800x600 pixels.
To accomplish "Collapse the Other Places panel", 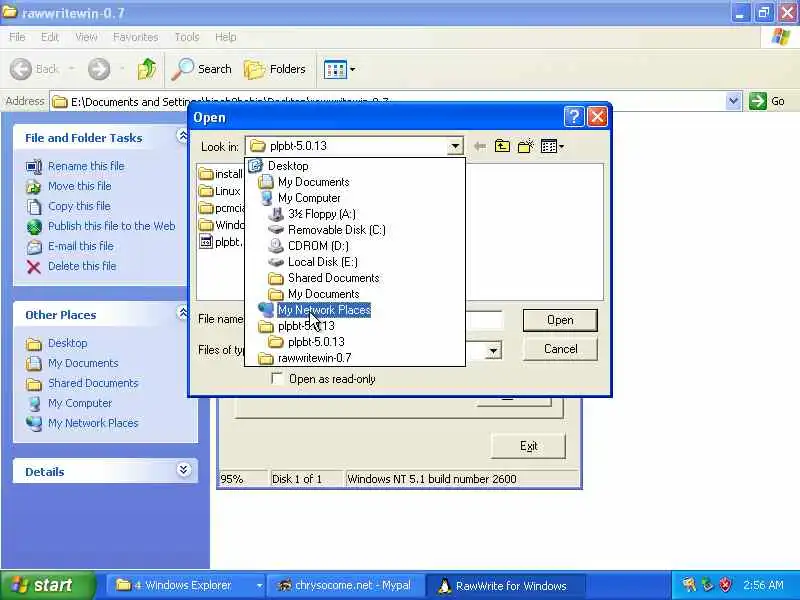I will [x=182, y=313].
